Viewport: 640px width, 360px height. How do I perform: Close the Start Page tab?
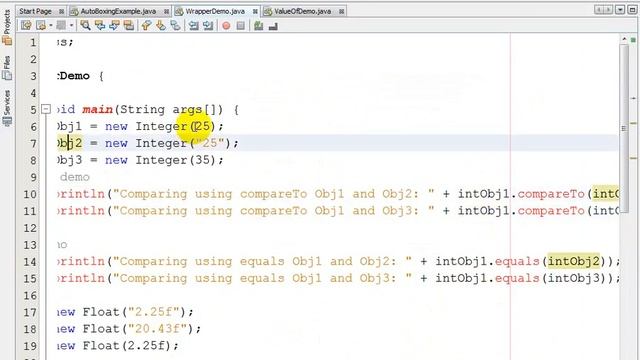click(62, 11)
